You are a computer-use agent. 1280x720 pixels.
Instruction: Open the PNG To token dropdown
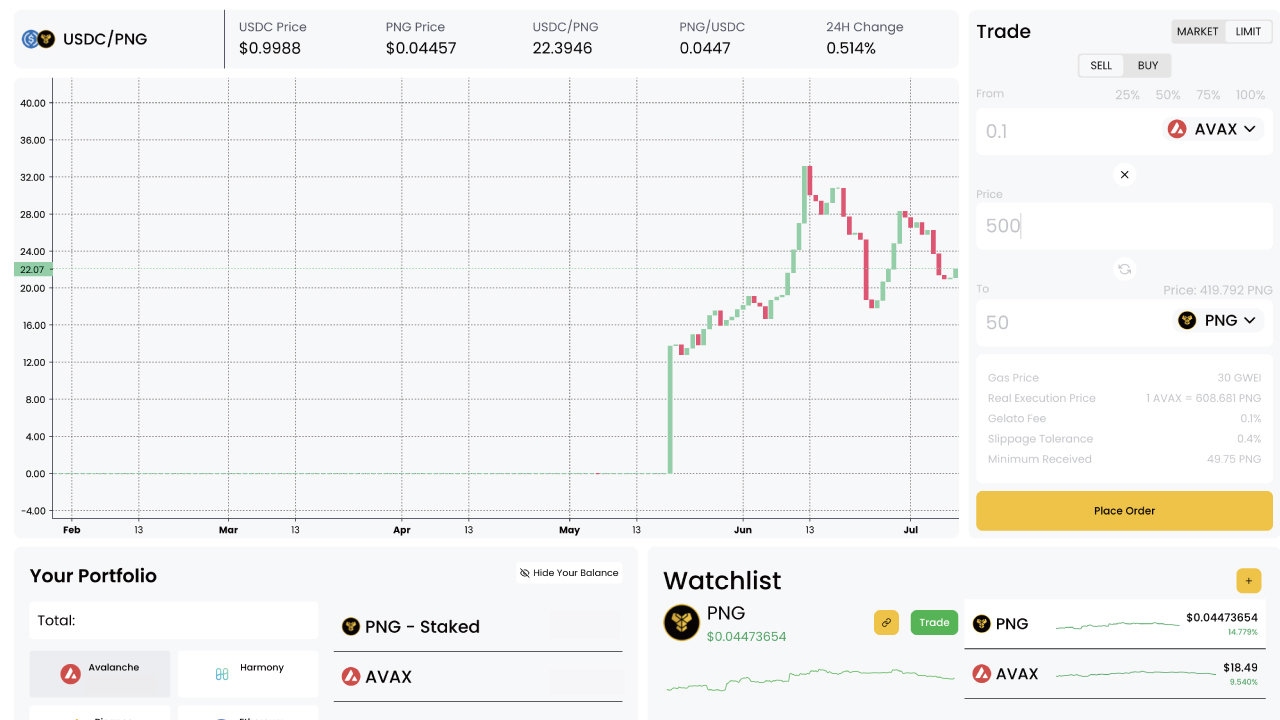click(1217, 320)
